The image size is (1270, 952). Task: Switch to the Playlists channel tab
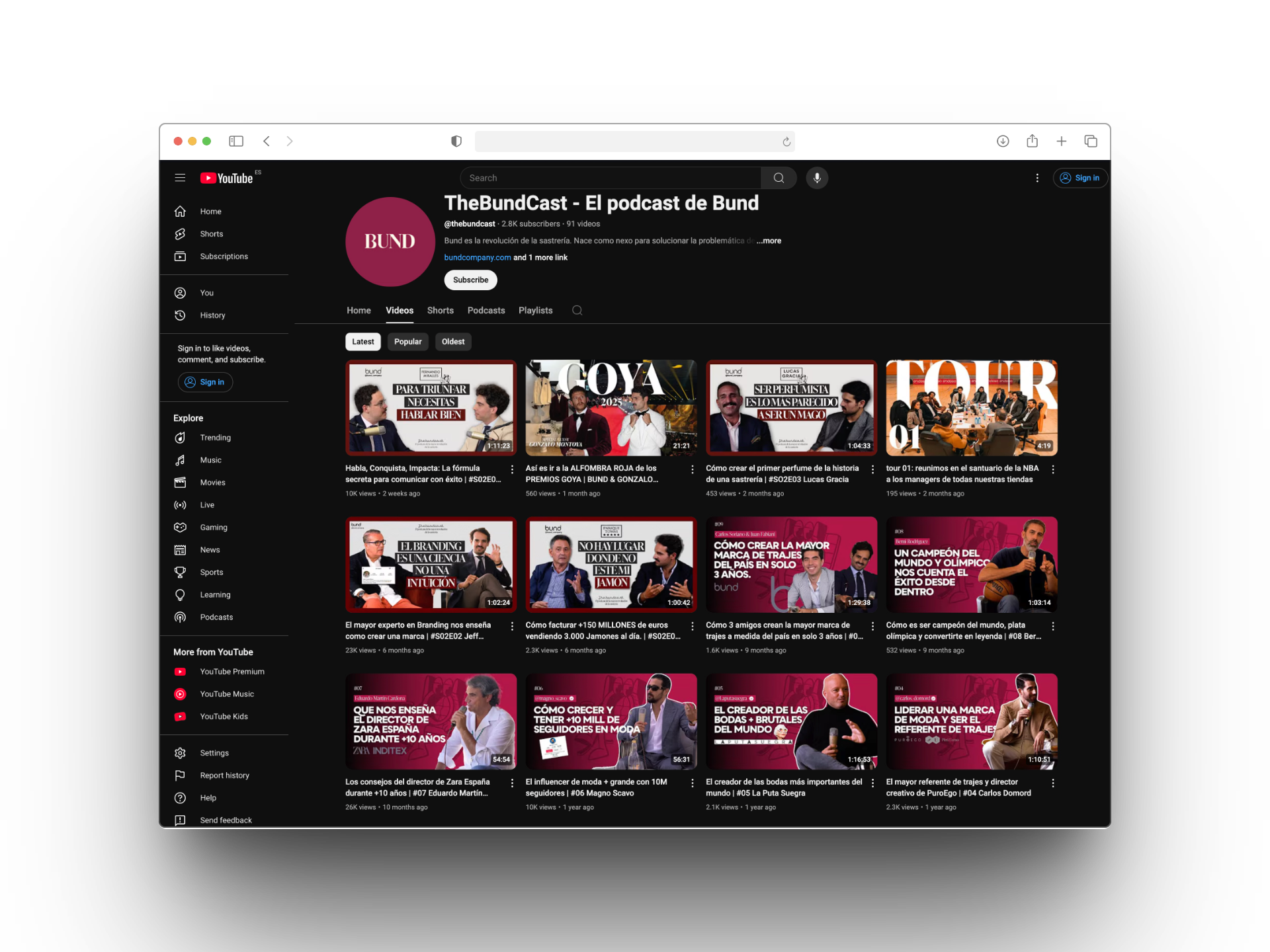pos(535,310)
